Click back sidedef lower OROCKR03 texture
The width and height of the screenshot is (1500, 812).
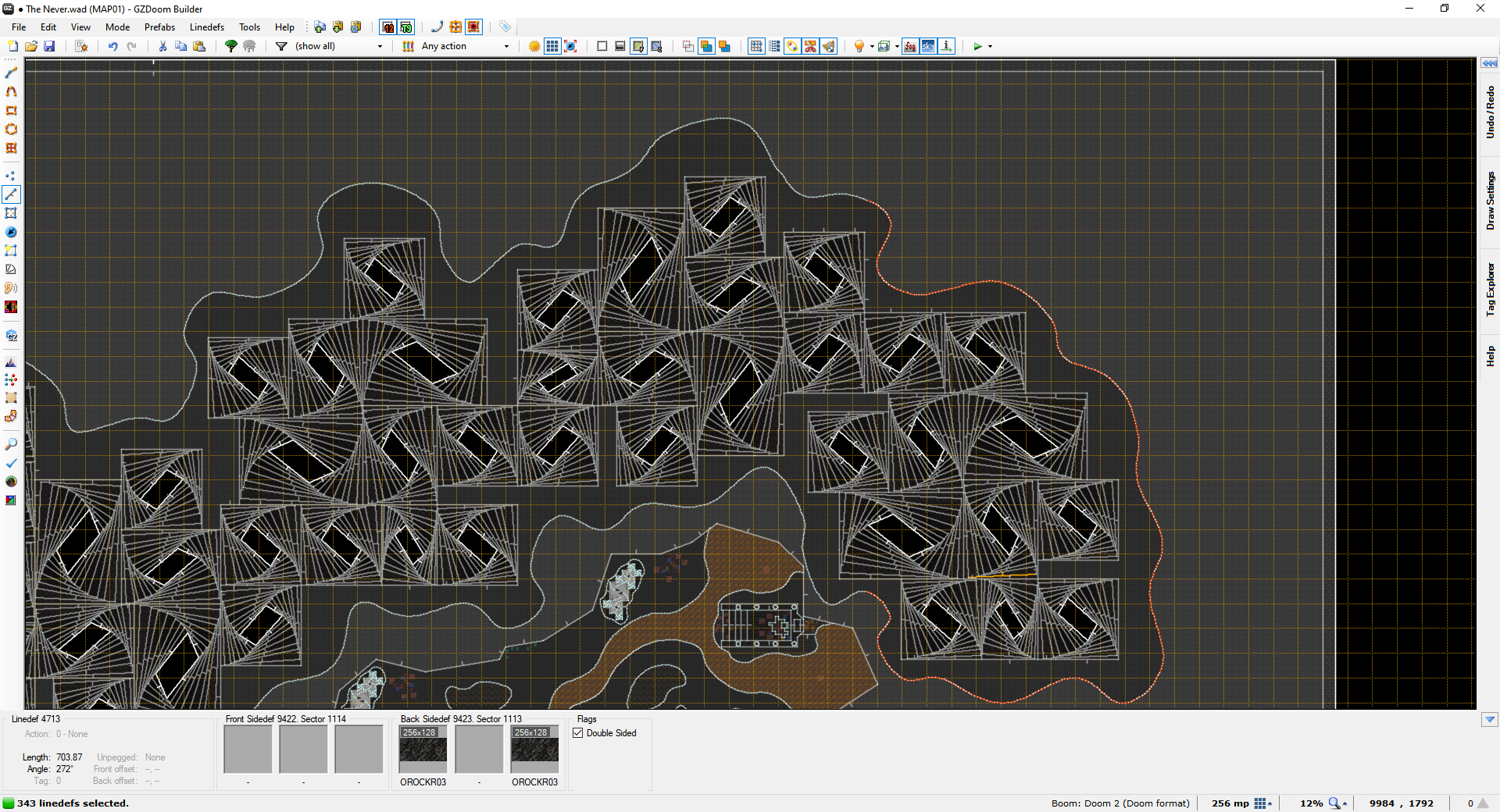coord(534,750)
